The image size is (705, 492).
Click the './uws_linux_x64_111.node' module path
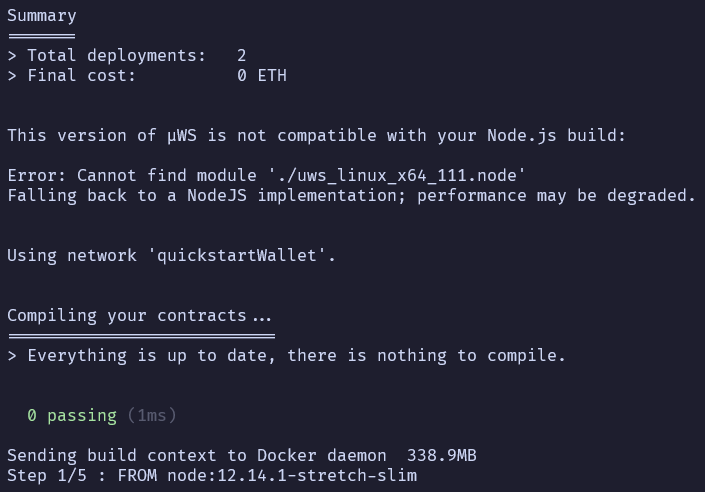tap(396, 175)
